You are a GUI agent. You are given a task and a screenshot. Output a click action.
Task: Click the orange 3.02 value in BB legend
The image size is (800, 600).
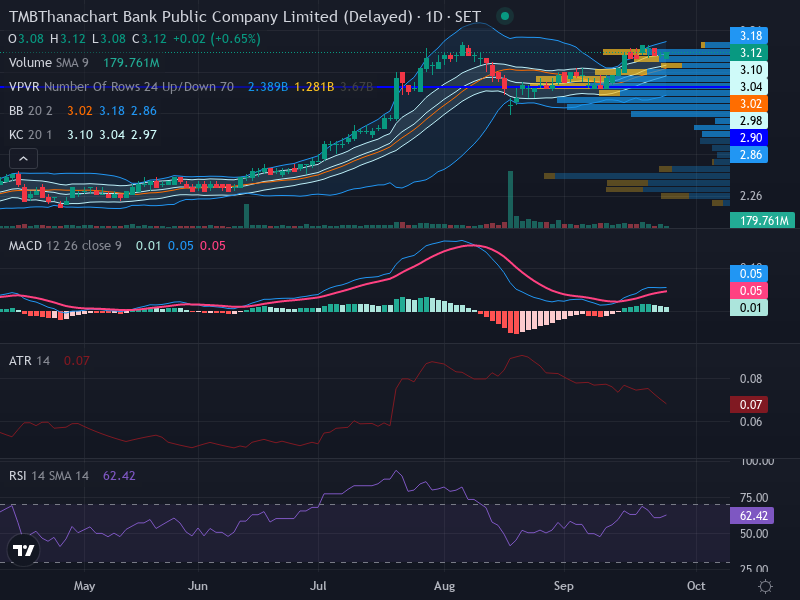pyautogui.click(x=80, y=111)
